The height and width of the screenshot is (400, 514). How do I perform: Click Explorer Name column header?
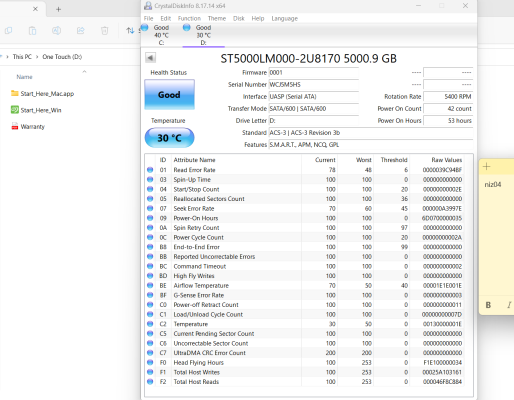click(x=24, y=77)
